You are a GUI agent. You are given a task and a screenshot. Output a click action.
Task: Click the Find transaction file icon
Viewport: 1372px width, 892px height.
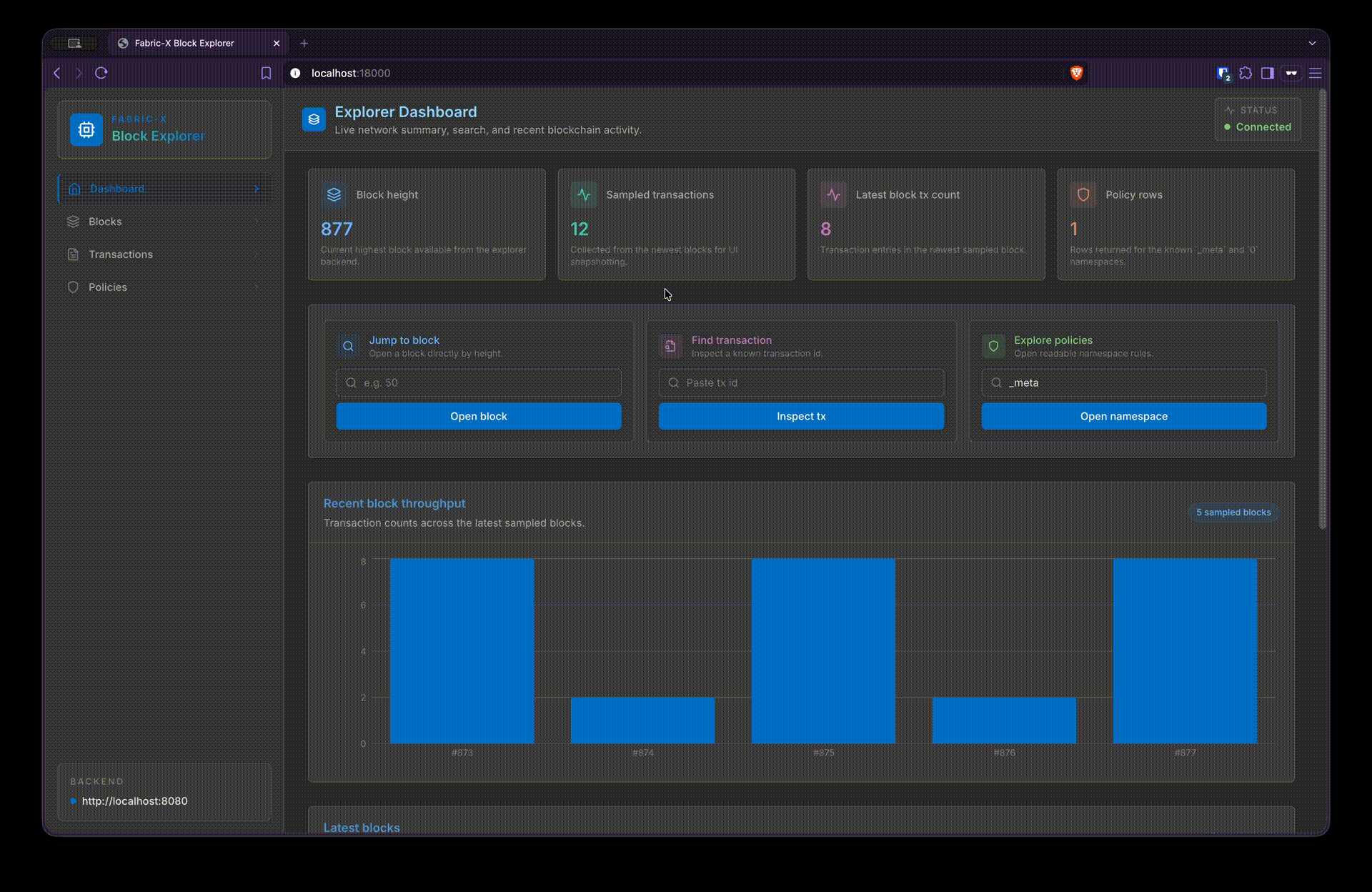(670, 346)
